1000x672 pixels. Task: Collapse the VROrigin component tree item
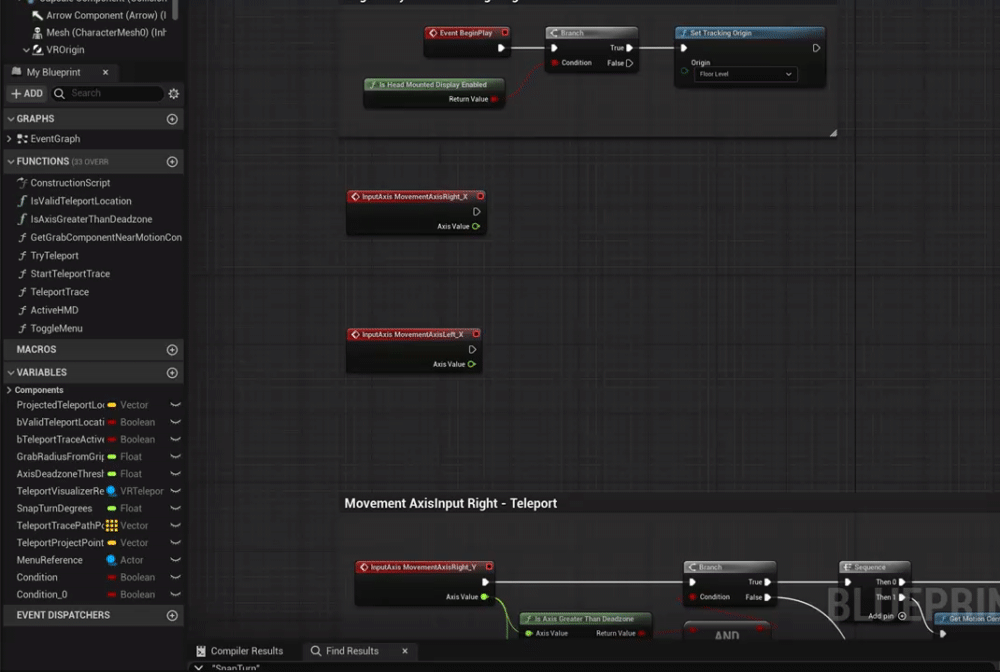click(26, 50)
